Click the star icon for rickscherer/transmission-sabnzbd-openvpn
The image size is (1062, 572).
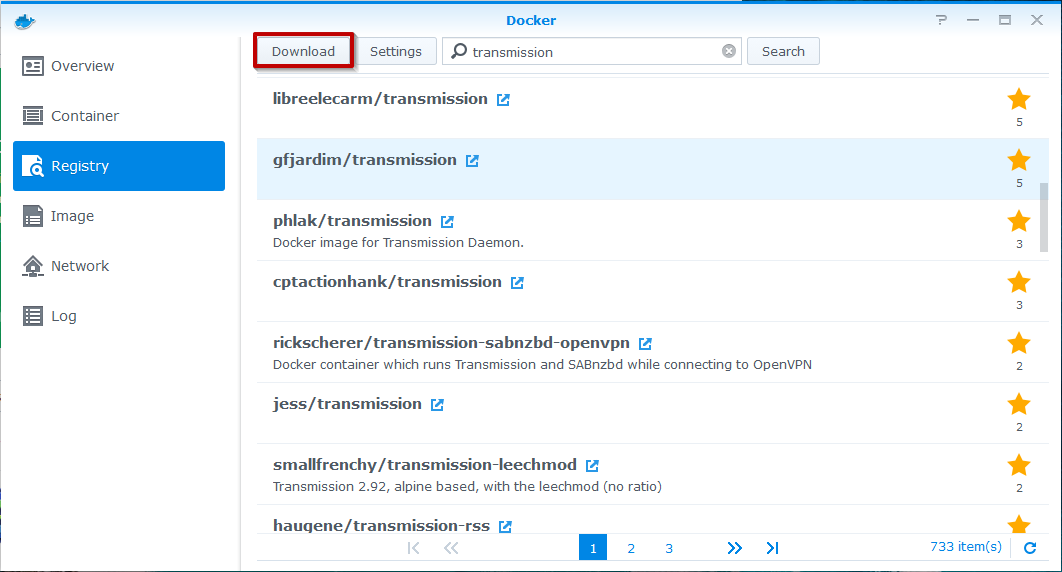click(1019, 343)
